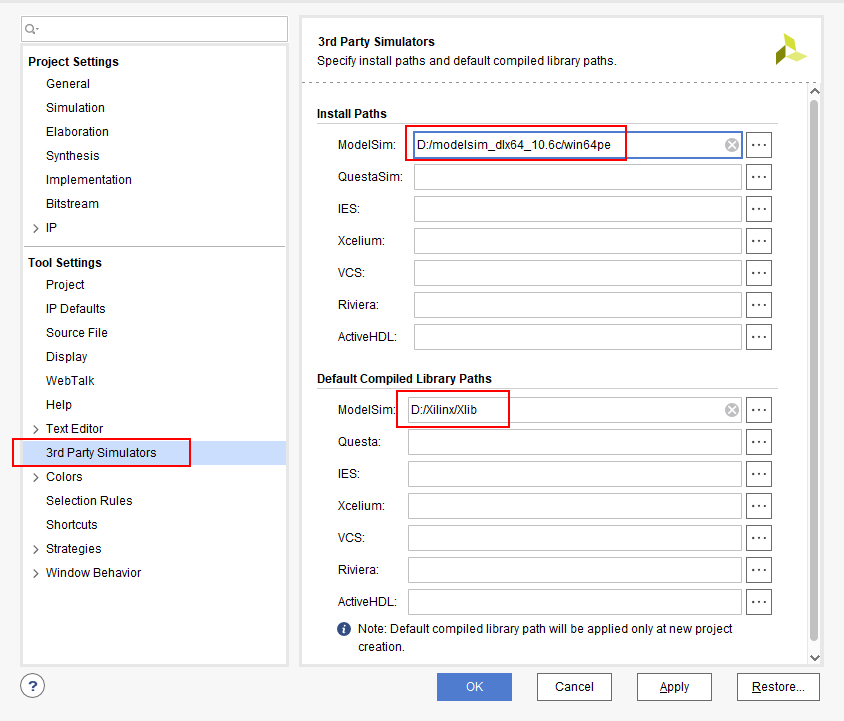Image resolution: width=844 pixels, height=721 pixels.
Task: Open the help question mark button
Action: [x=32, y=686]
